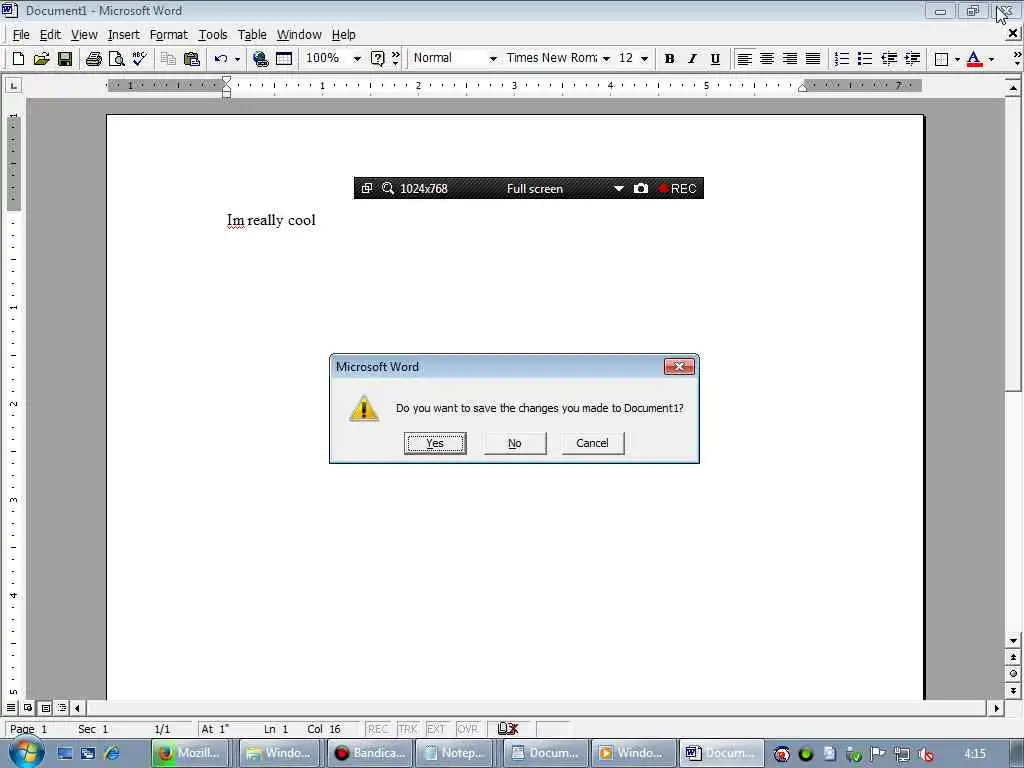Open the Format menu
The image size is (1024, 768).
(x=168, y=35)
